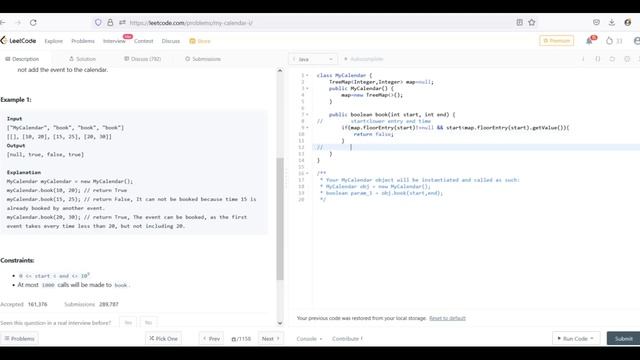Open the Problems list button
The image size is (640, 360).
[19, 339]
